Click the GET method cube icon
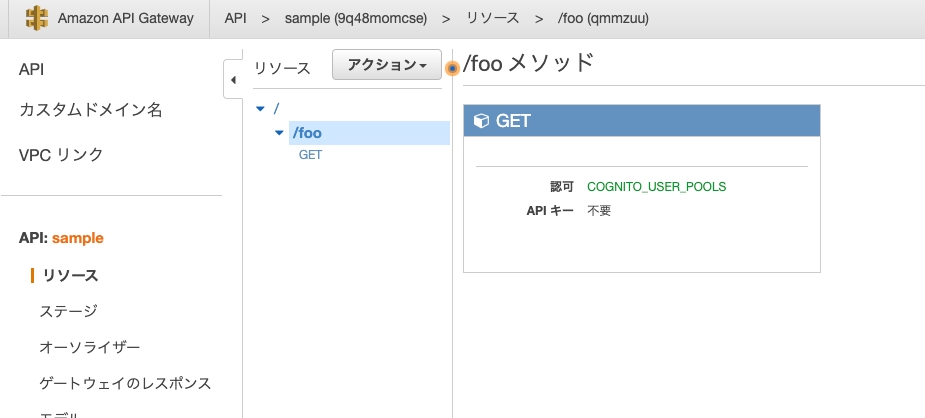The height and width of the screenshot is (418, 925). [481, 121]
